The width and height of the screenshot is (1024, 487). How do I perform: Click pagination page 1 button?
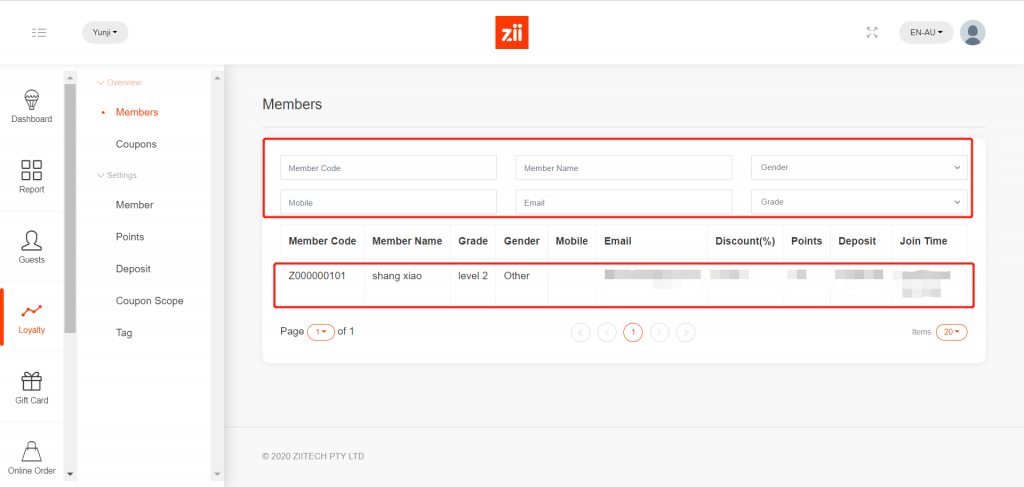(633, 332)
